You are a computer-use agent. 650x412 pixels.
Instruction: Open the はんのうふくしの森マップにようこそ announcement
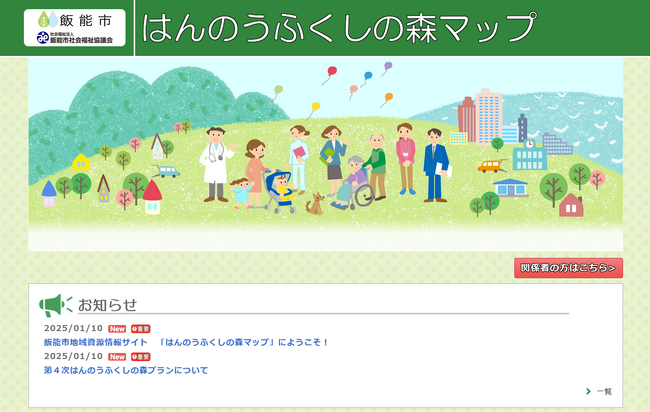point(186,342)
